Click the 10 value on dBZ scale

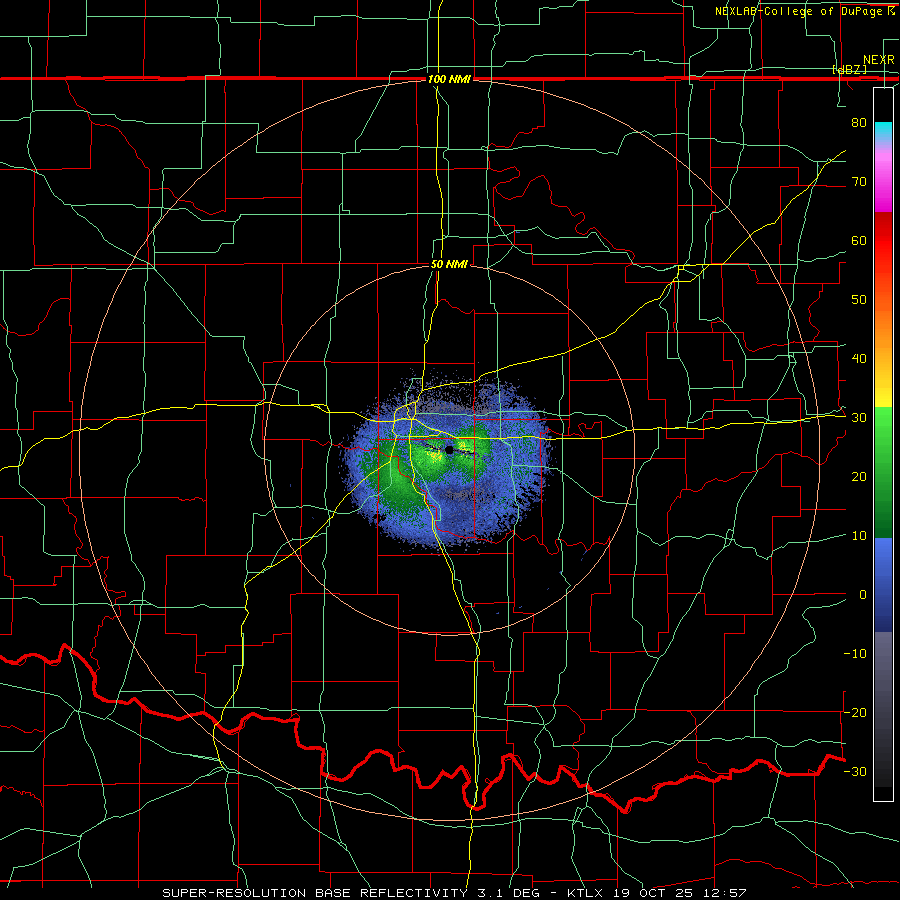pos(859,536)
